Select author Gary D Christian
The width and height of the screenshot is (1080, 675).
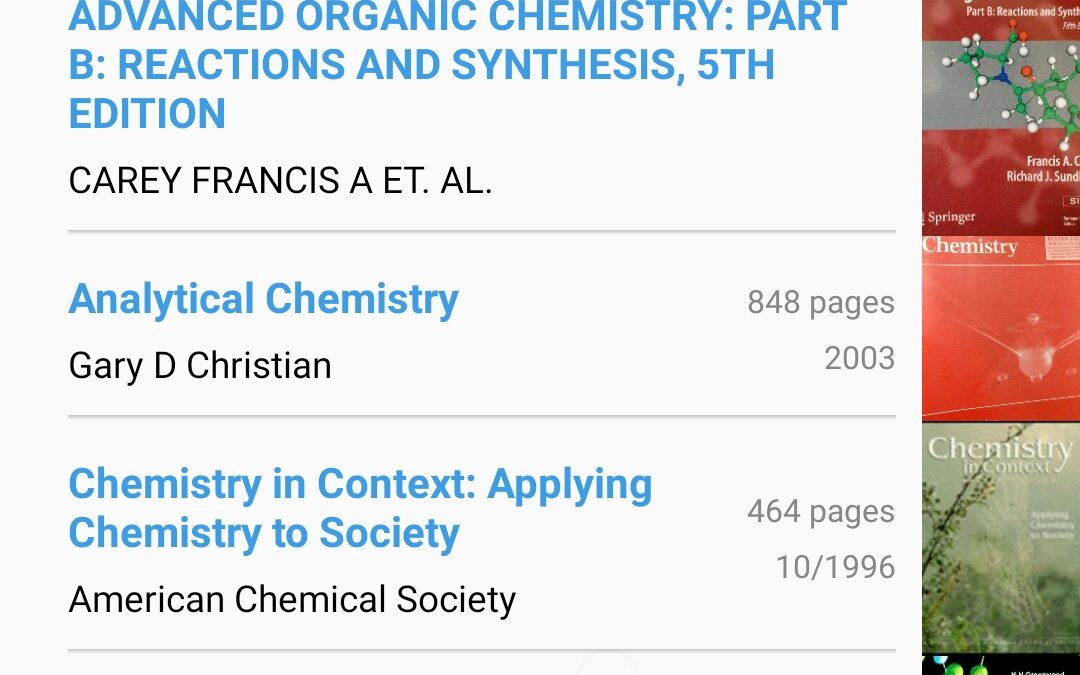coord(200,366)
